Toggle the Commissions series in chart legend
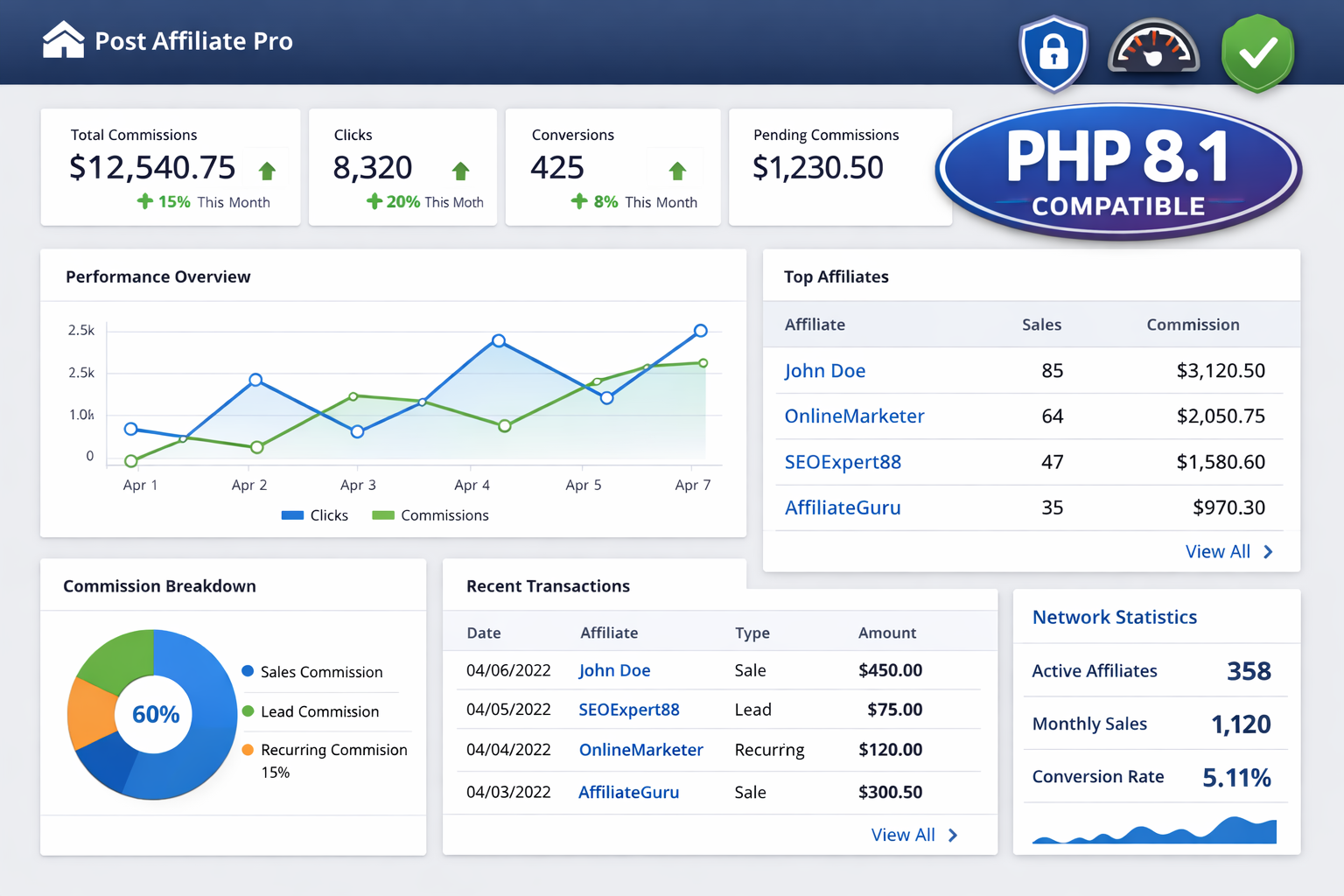Screen dimensions: 1344x896 point(430,515)
